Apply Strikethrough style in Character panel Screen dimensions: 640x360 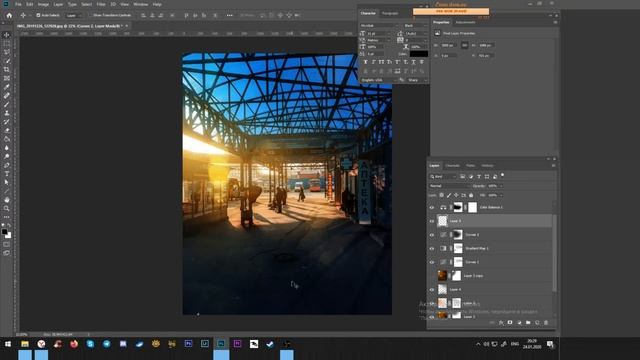(422, 62)
